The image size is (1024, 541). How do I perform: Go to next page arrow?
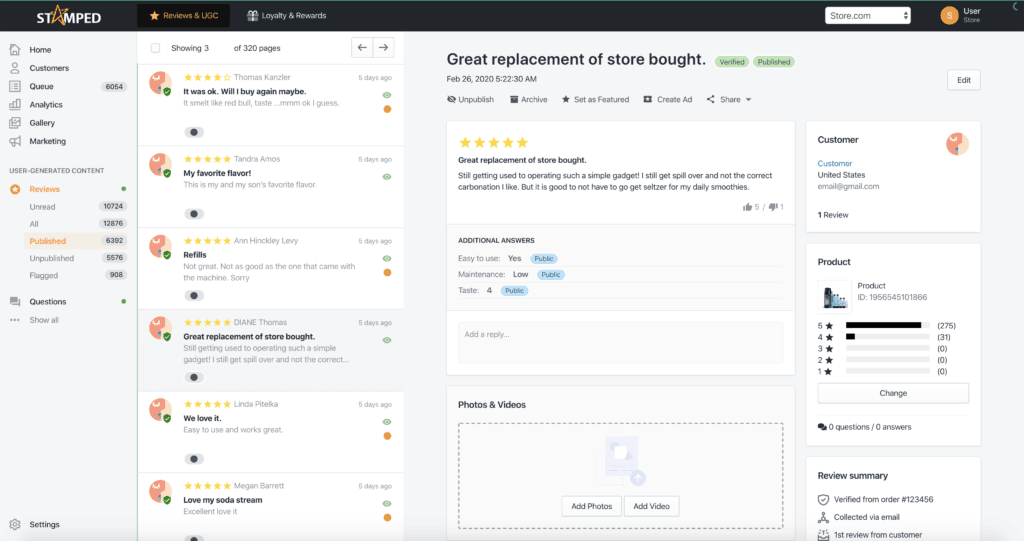point(383,48)
